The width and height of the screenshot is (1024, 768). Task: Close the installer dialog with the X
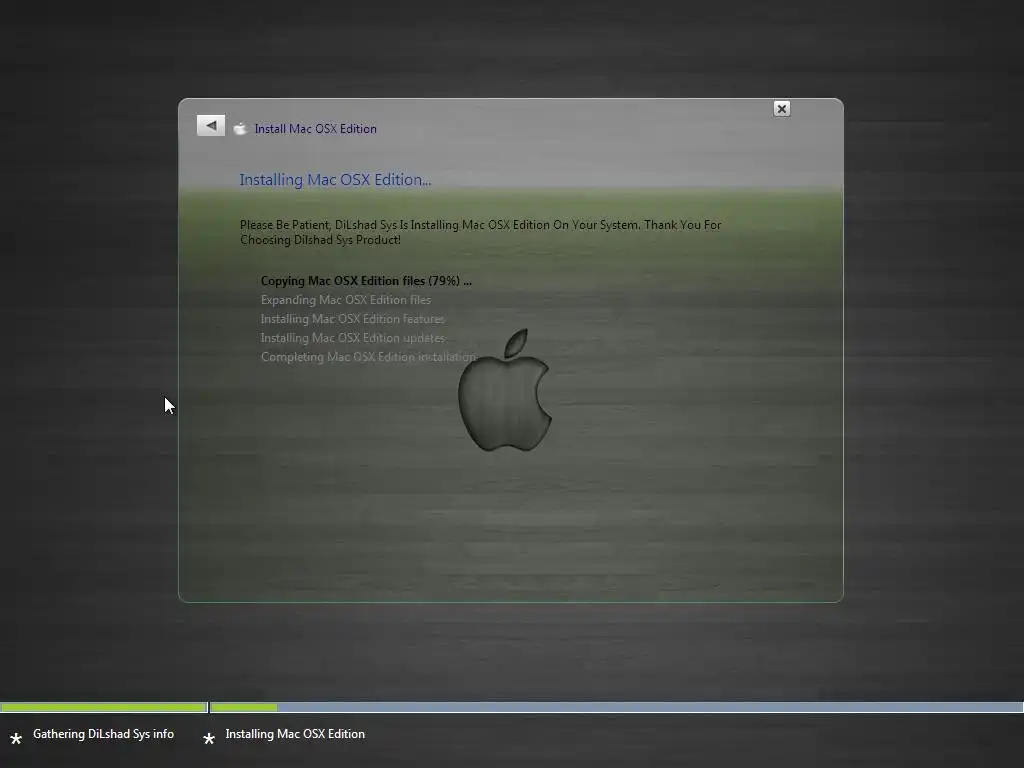782,109
